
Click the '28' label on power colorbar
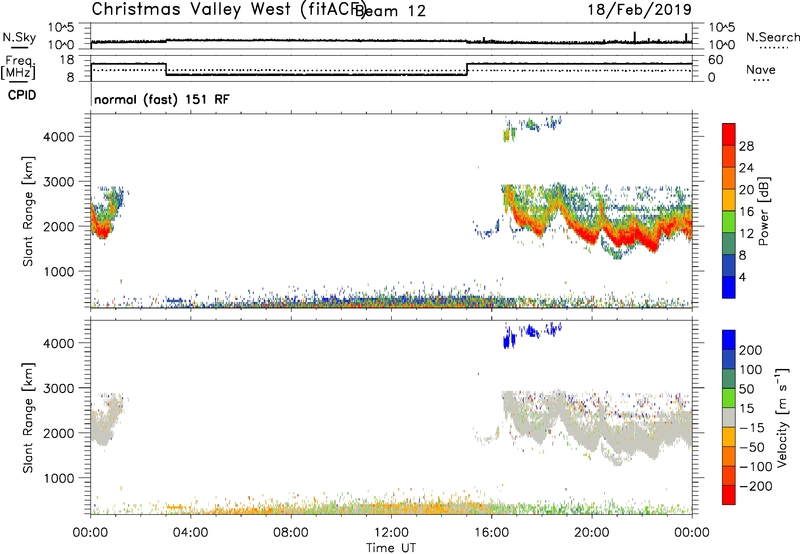[746, 146]
